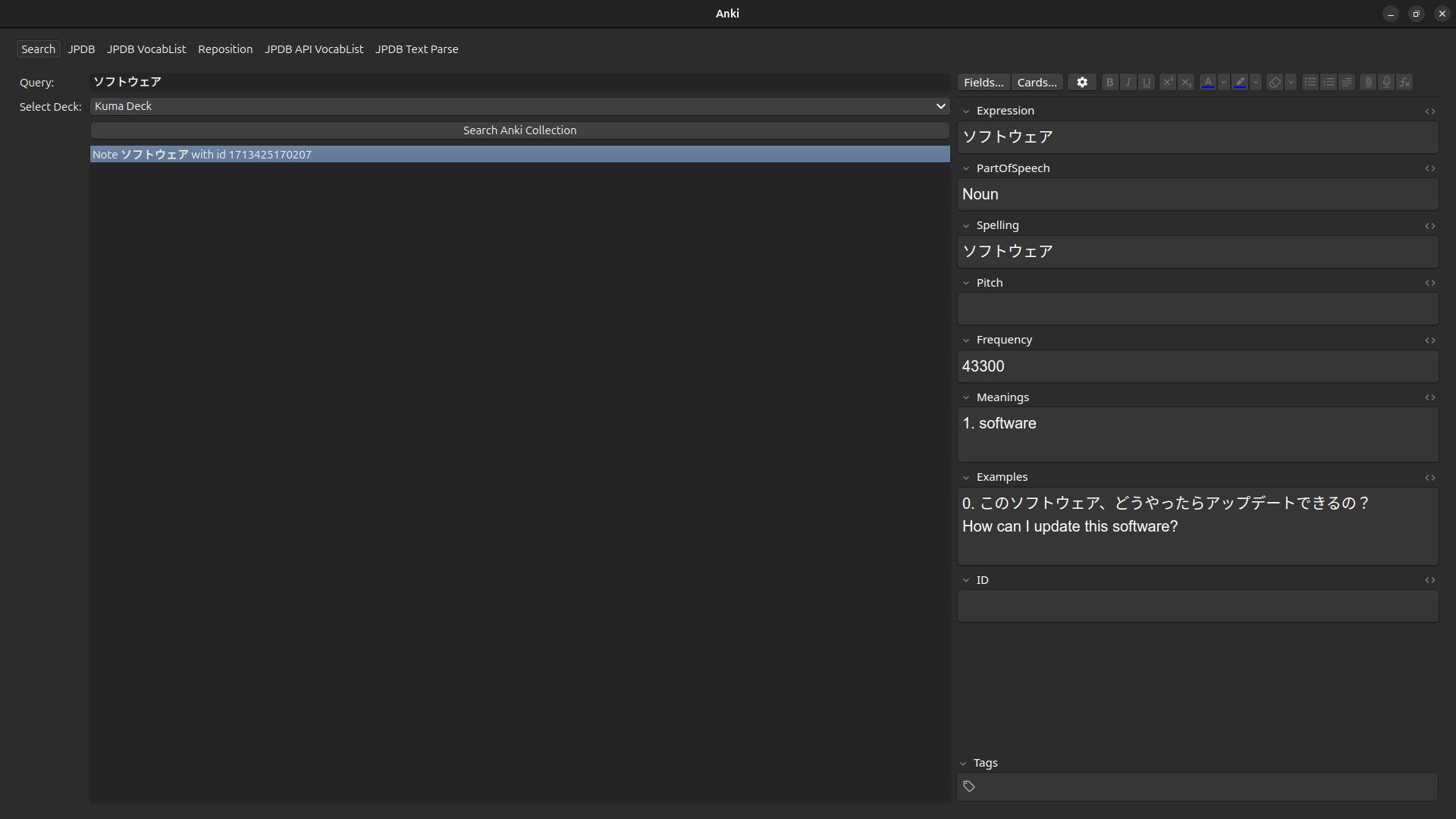Toggle HTML editor for Meanings field

[1429, 397]
